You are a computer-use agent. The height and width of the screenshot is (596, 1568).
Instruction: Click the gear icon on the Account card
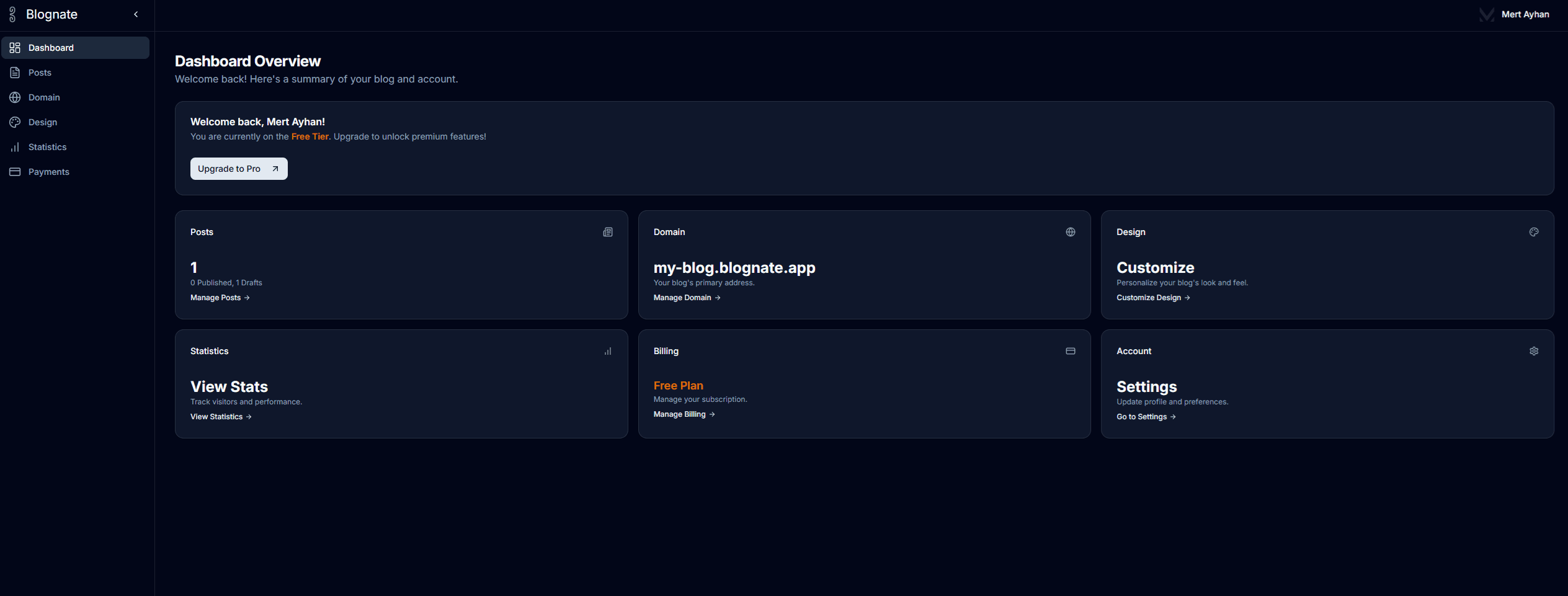[1533, 351]
